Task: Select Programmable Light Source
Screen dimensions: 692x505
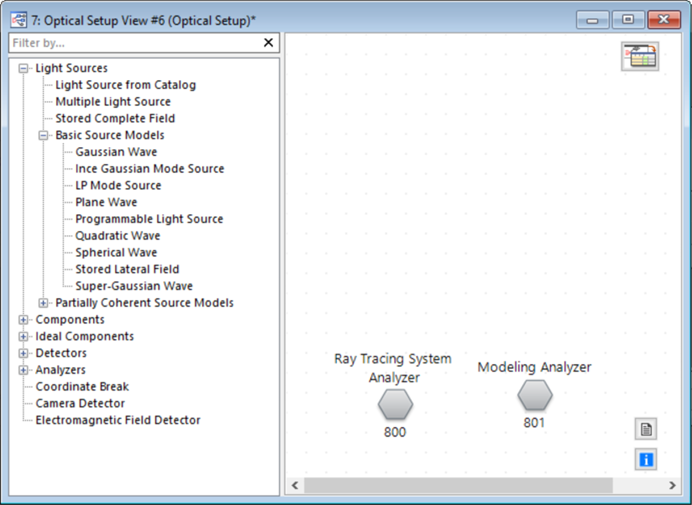Action: (149, 219)
